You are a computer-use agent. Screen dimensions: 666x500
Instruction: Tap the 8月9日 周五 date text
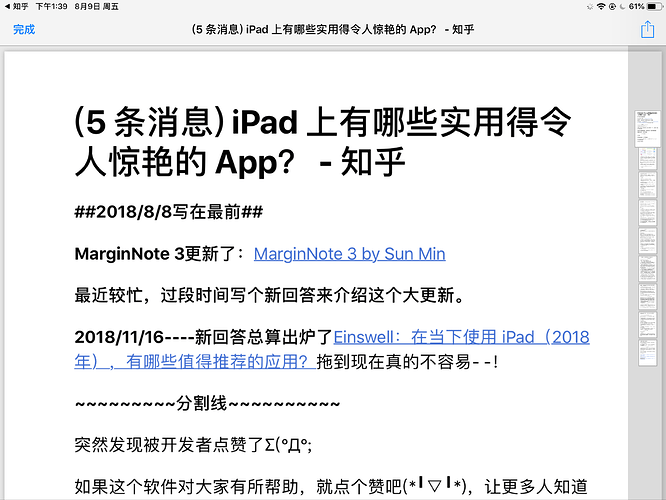pos(96,6)
